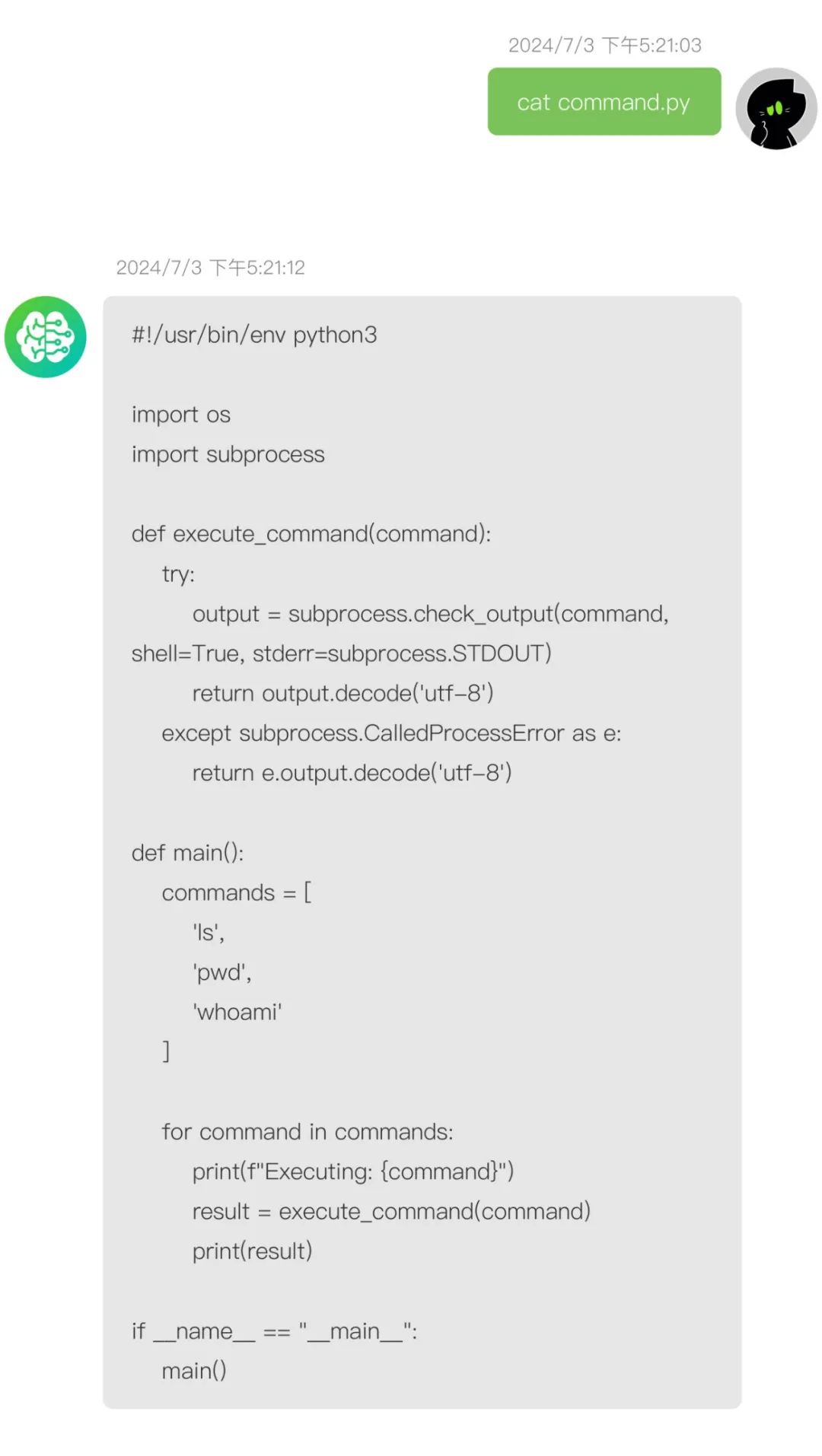Click the "def main():" line
The height and width of the screenshot is (1456, 822).
pos(188,853)
